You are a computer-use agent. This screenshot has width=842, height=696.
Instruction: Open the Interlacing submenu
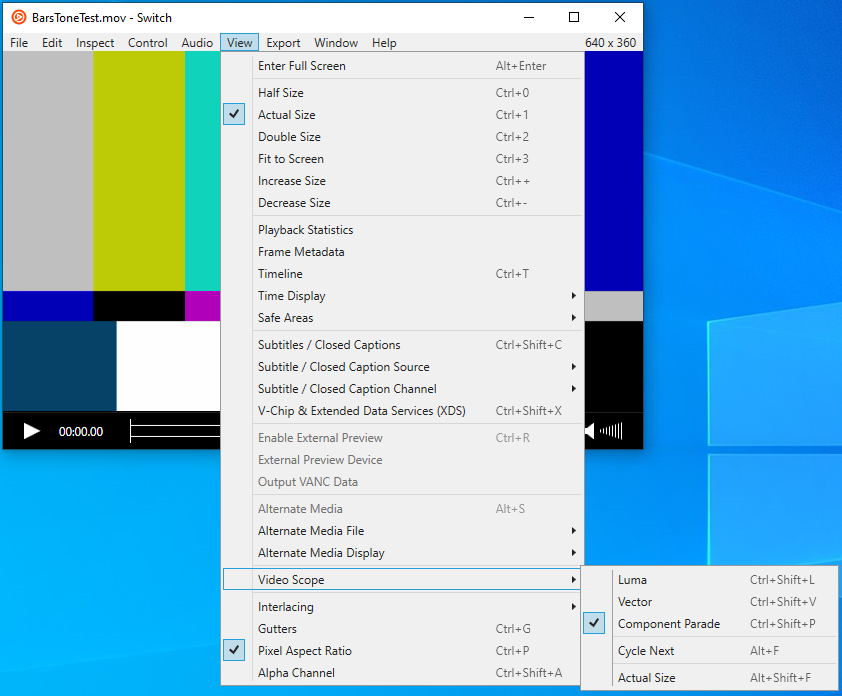tap(402, 607)
